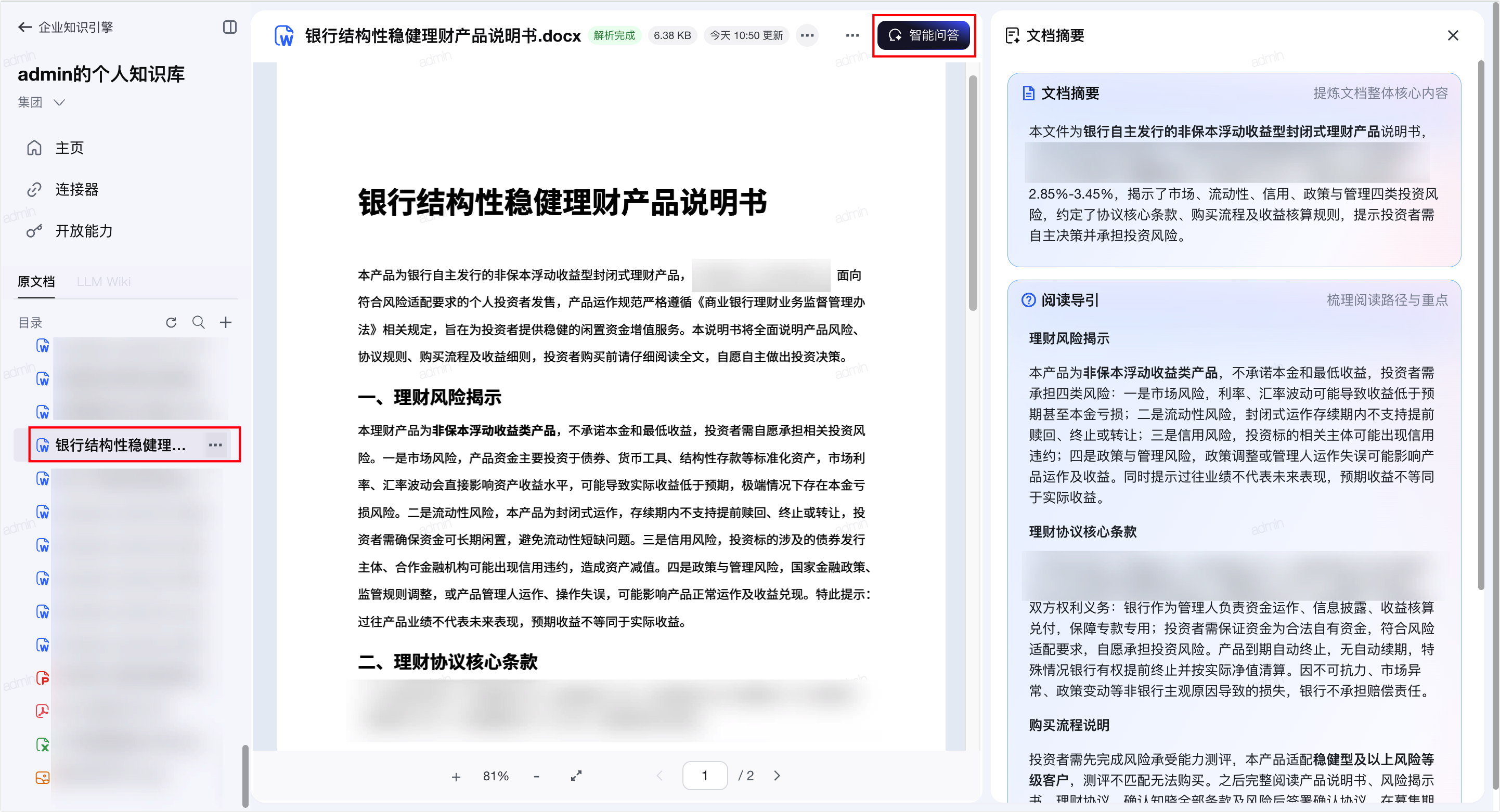Go to the previous page arrow
This screenshot has height=812, width=1500.
pyautogui.click(x=660, y=776)
